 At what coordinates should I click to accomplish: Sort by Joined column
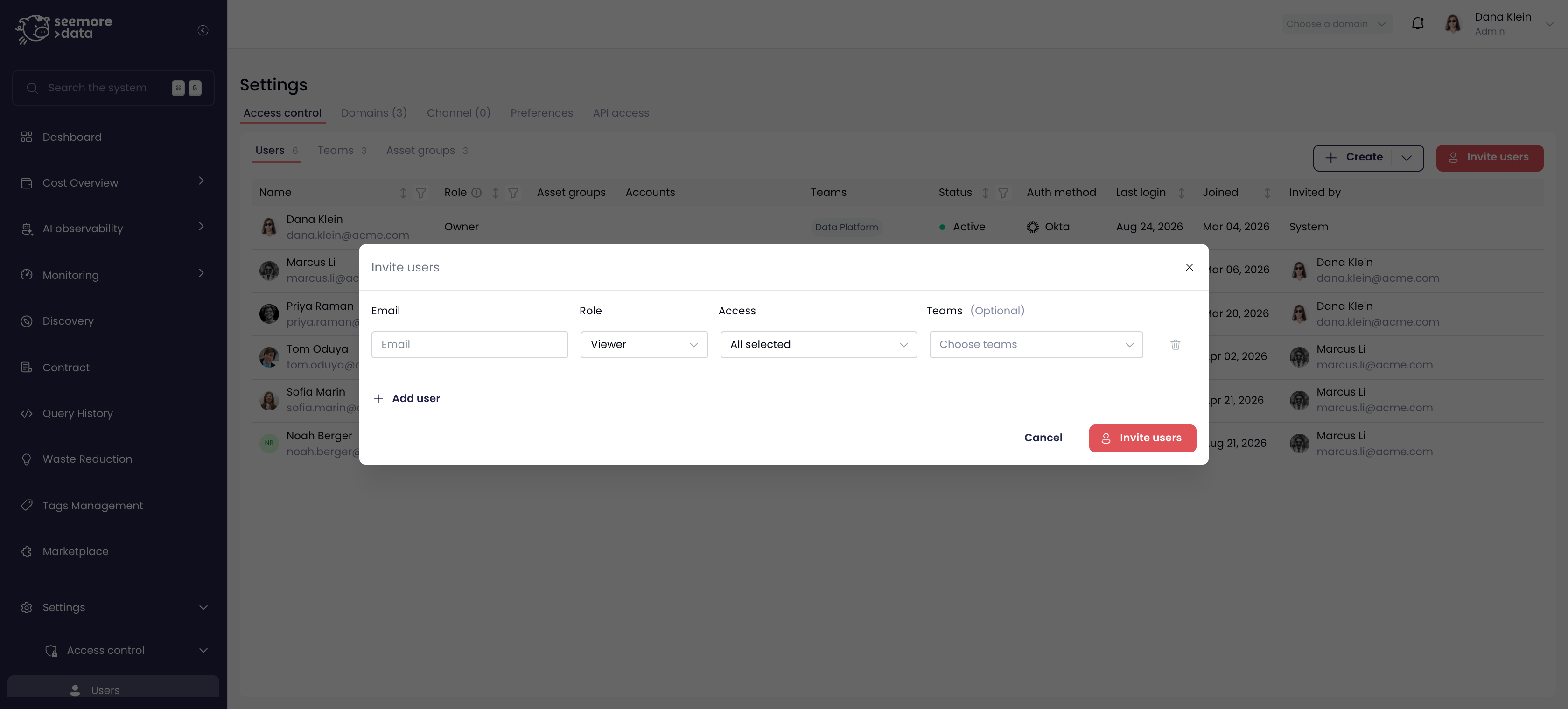tap(1267, 192)
